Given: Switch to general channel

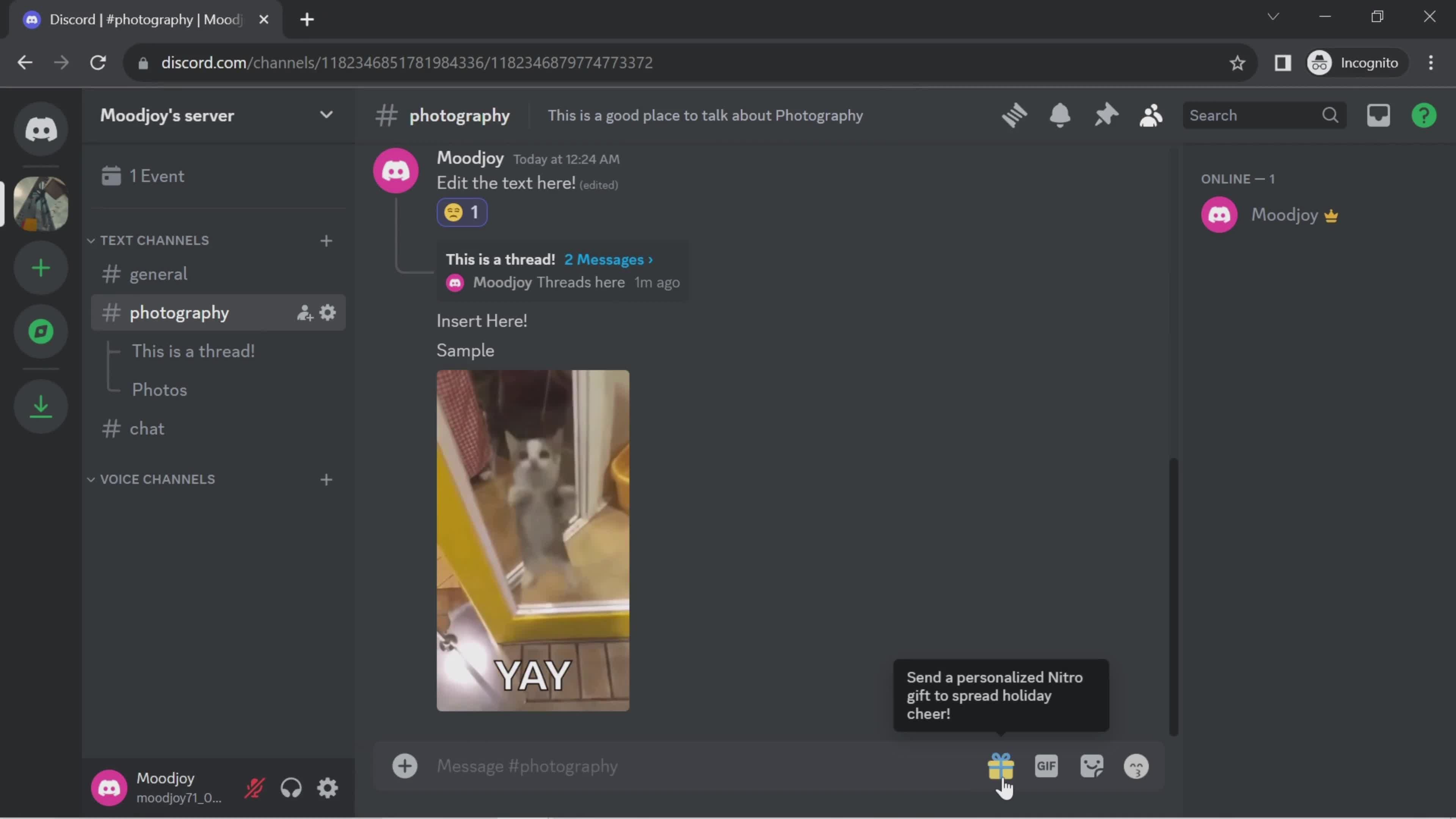Looking at the screenshot, I should 218,274.
